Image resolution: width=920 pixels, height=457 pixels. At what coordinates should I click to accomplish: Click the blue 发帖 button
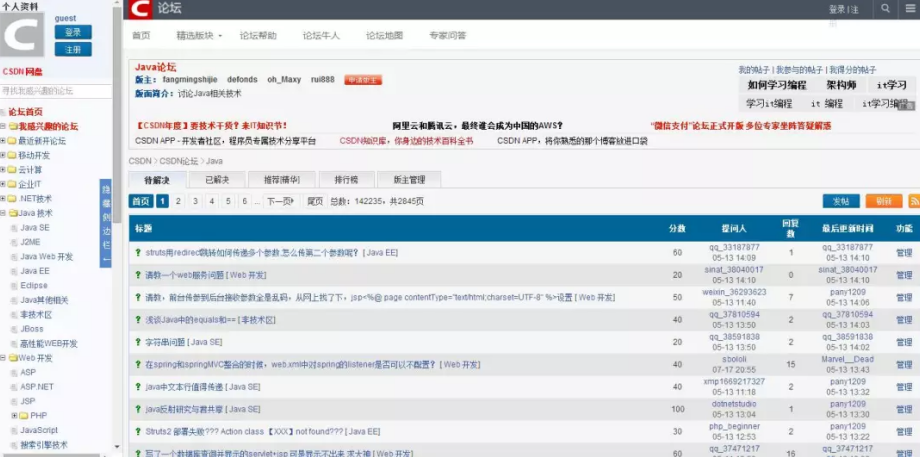(841, 201)
